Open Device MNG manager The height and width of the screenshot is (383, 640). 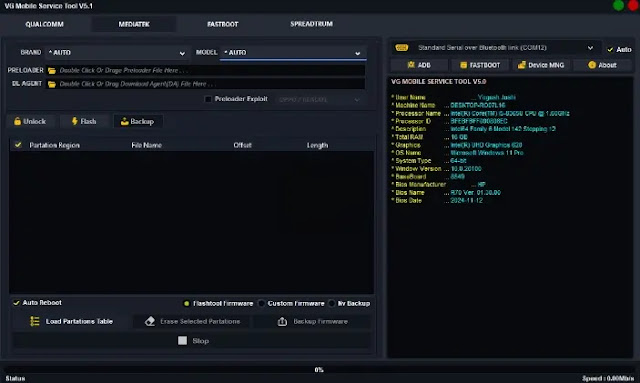pyautogui.click(x=541, y=65)
